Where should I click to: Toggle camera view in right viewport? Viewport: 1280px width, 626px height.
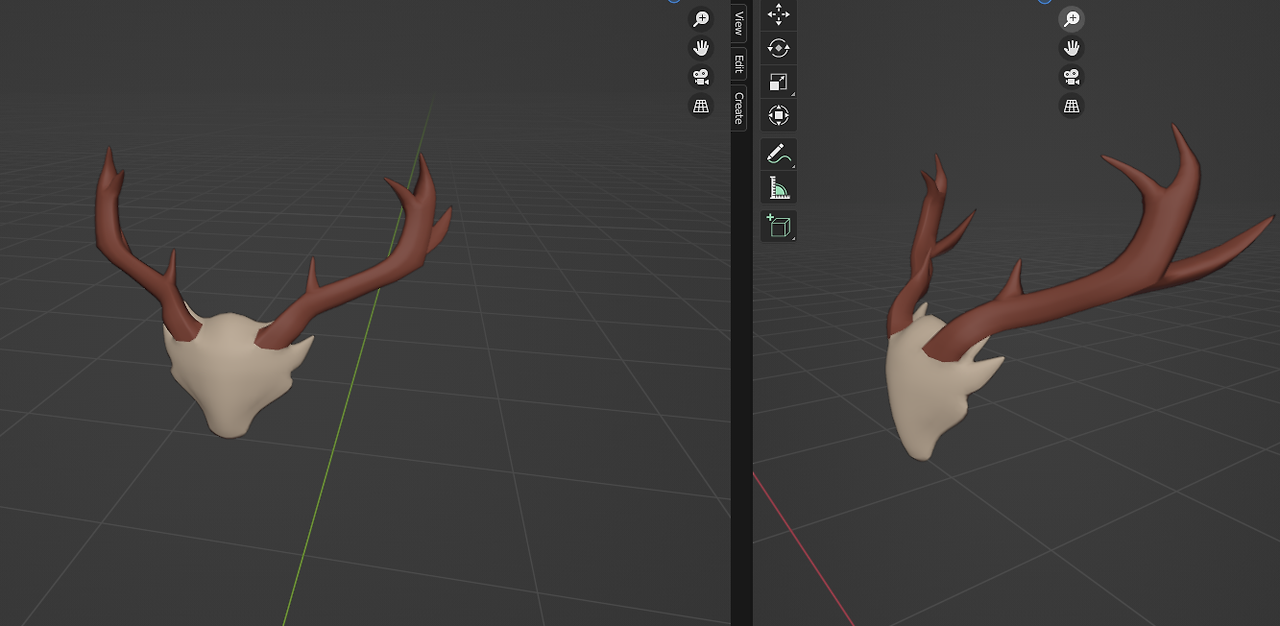(1071, 77)
